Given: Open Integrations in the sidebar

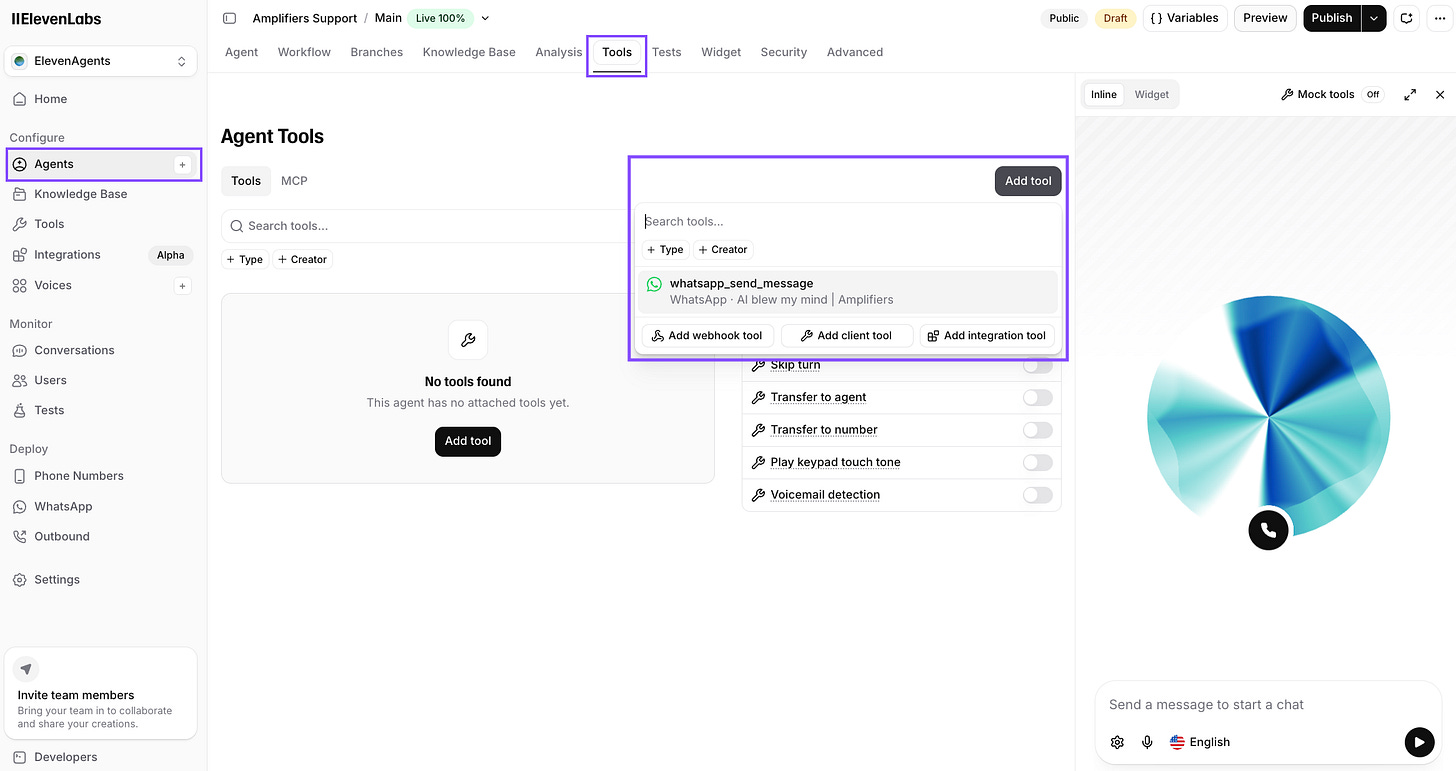Looking at the screenshot, I should click(x=67, y=255).
